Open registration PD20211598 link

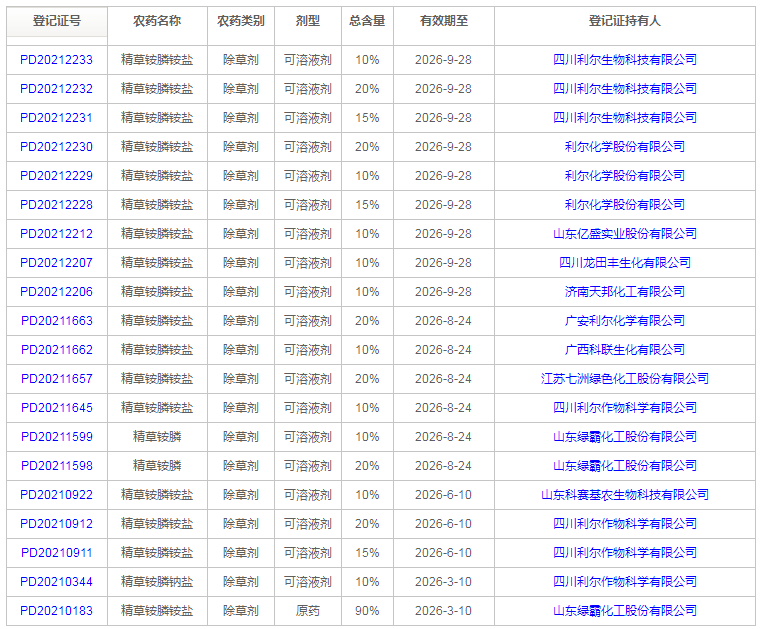point(56,466)
